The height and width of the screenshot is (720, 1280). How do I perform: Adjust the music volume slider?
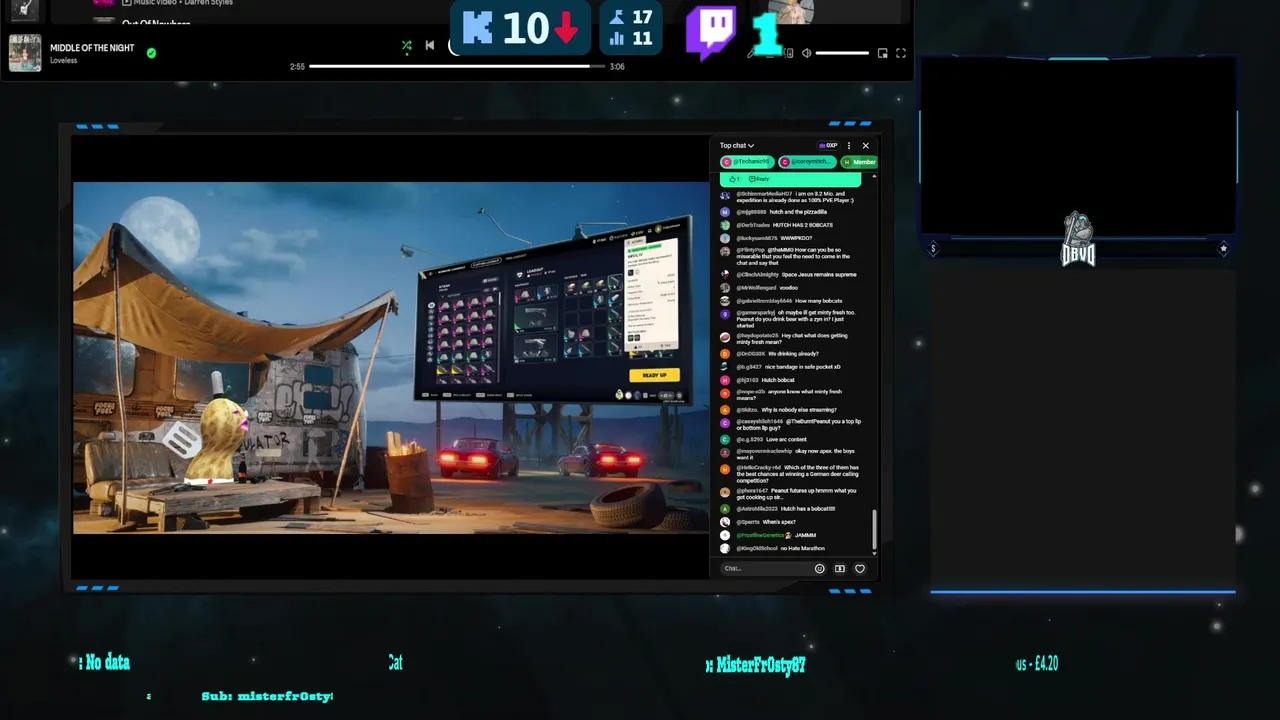843,53
